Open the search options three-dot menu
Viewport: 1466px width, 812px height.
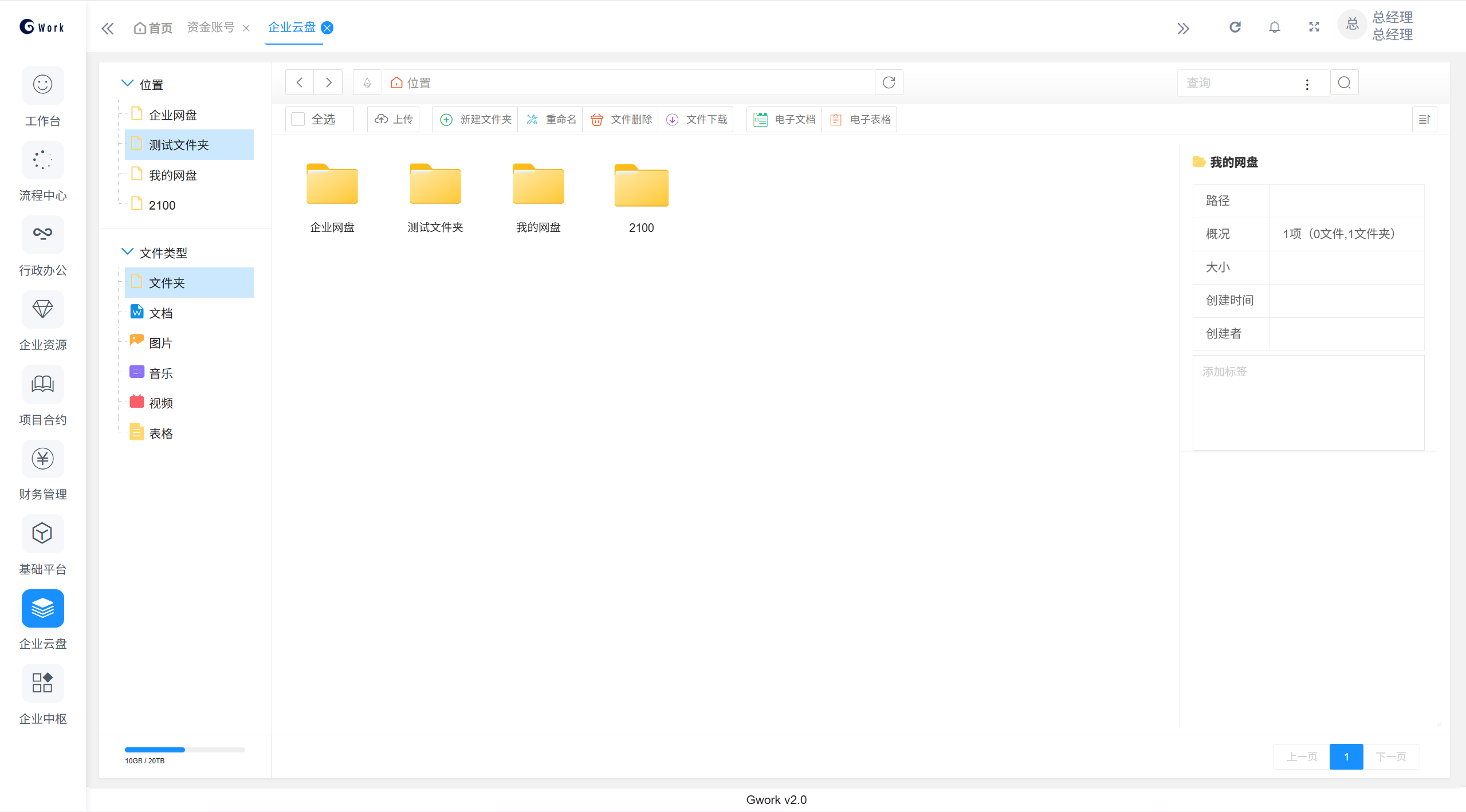click(x=1307, y=84)
